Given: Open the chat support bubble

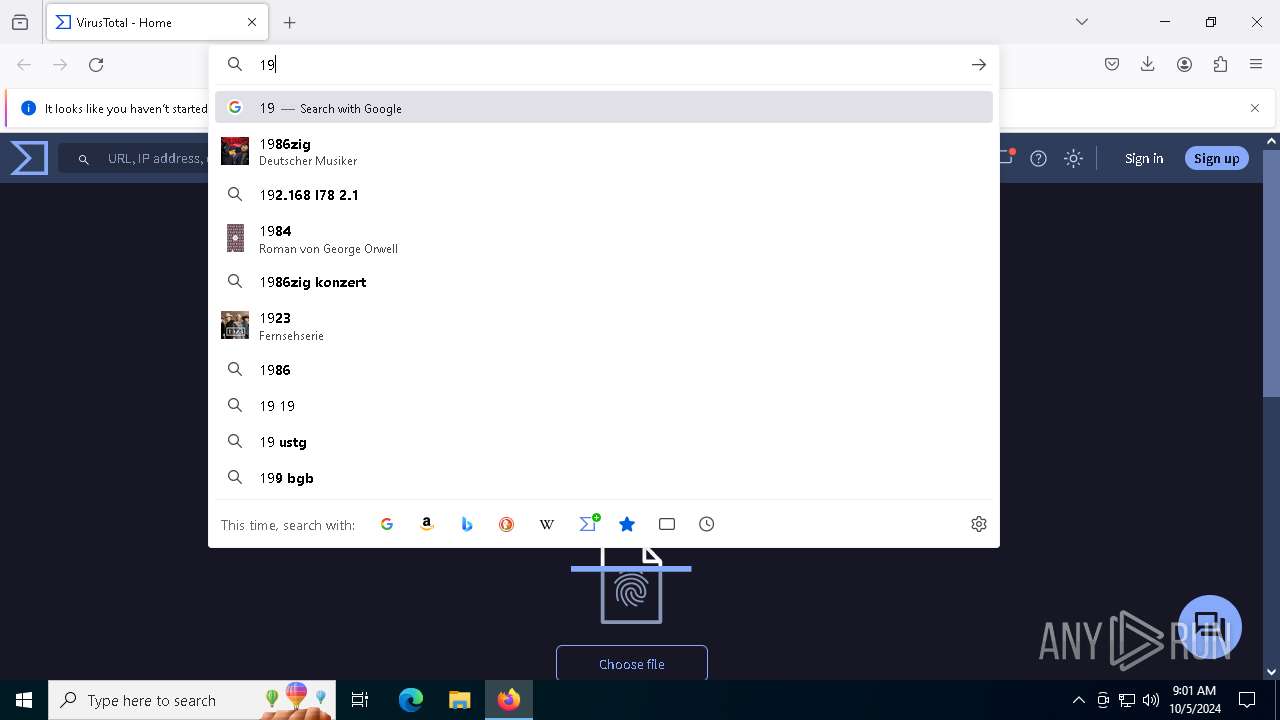Looking at the screenshot, I should coord(1210,627).
